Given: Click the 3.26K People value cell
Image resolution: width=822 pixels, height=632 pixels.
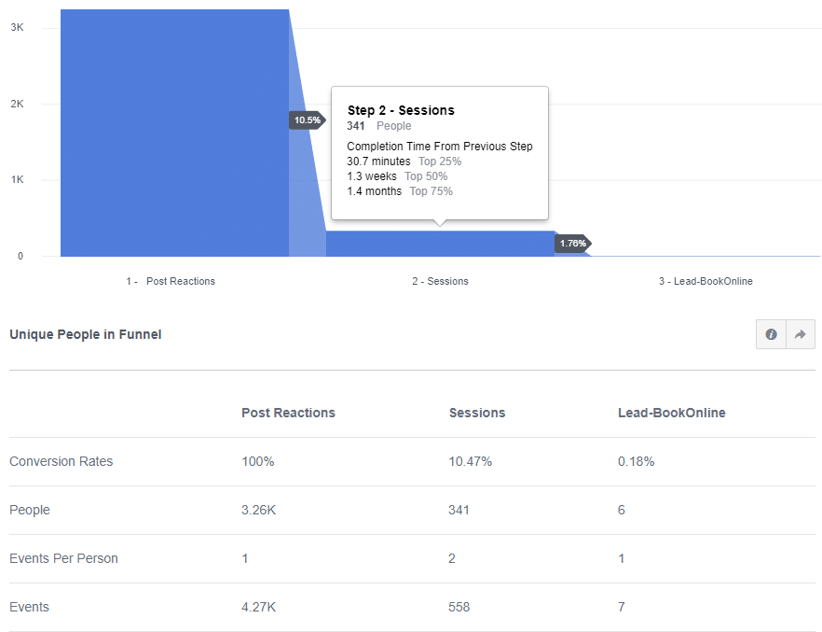Looking at the screenshot, I should [258, 510].
